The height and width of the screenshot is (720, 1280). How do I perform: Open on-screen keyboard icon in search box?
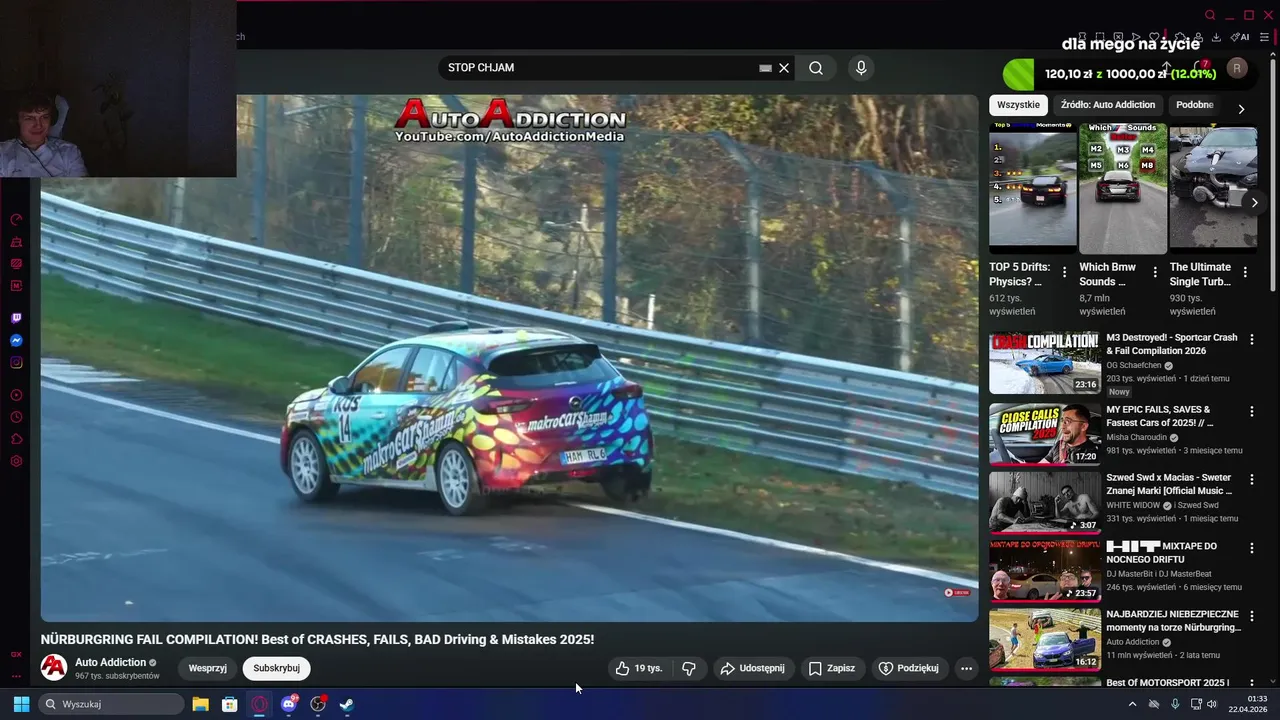(765, 68)
